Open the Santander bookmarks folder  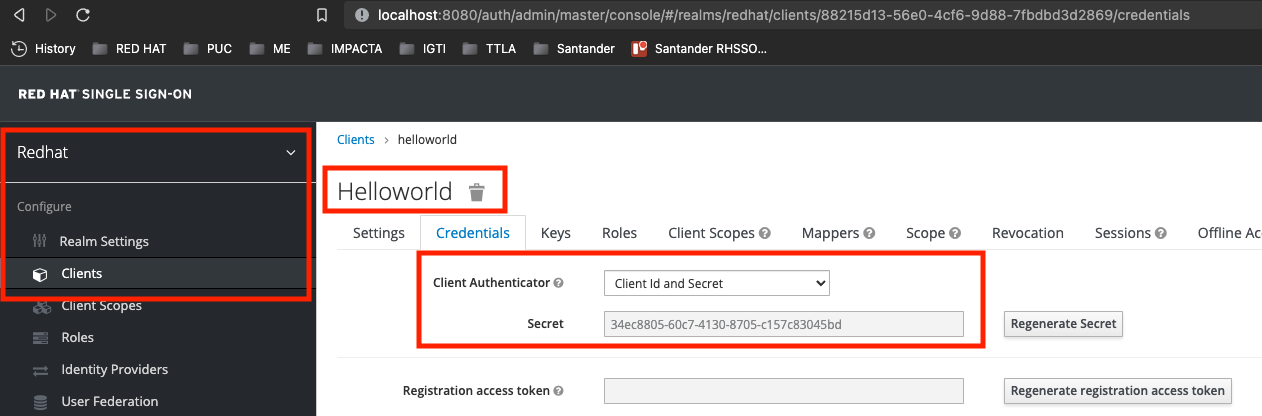pyautogui.click(x=574, y=48)
